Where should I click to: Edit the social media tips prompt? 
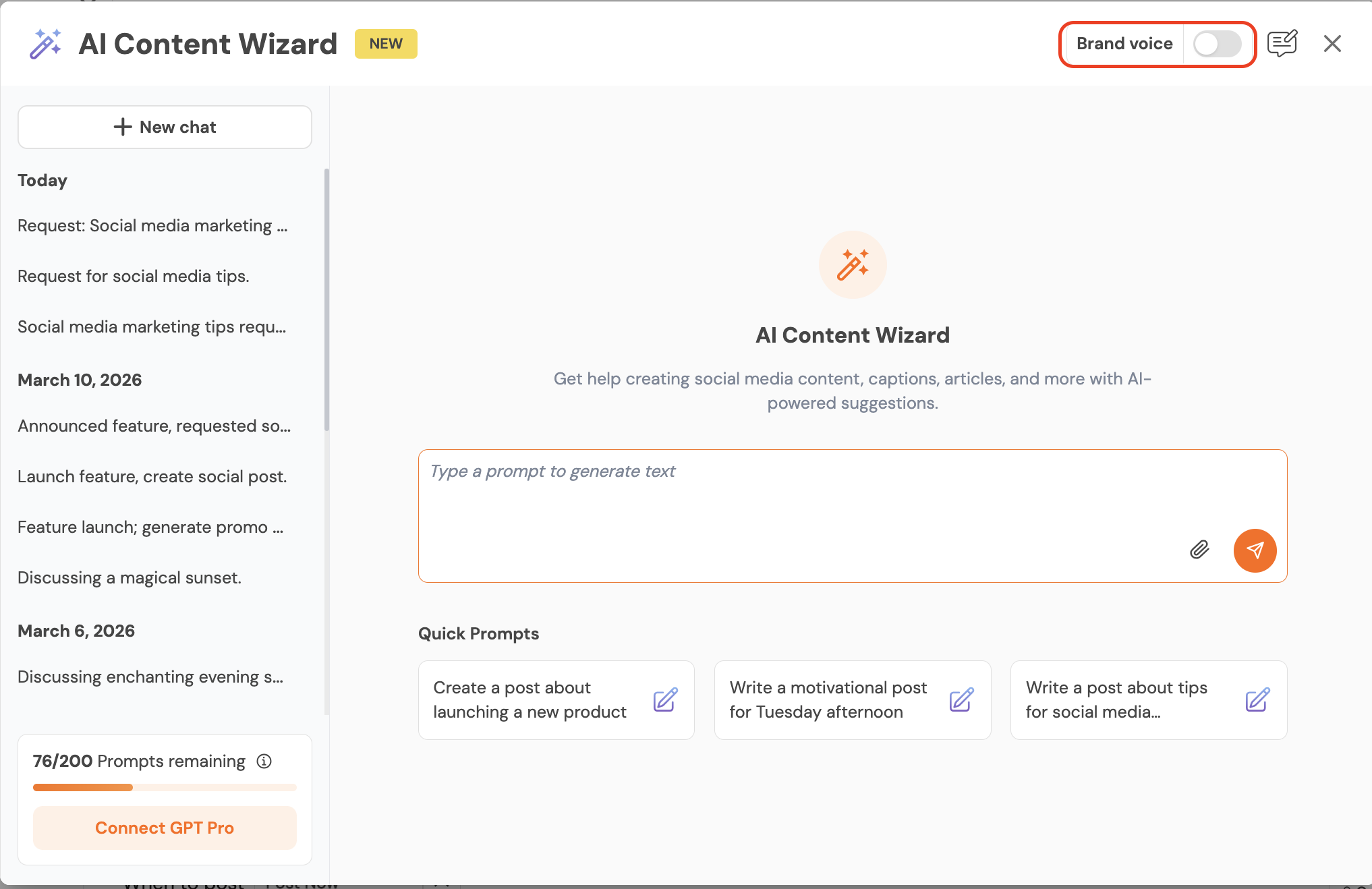1257,700
